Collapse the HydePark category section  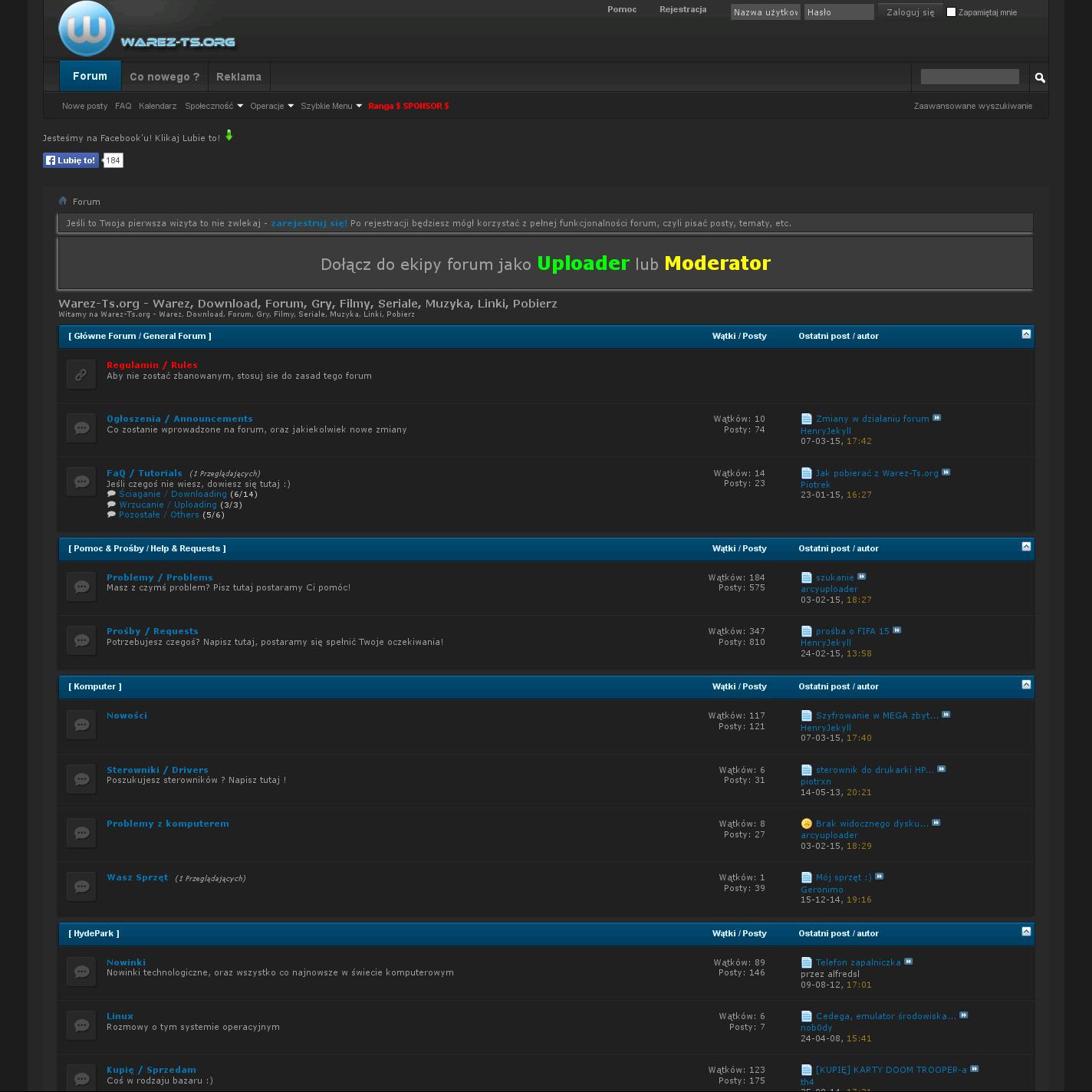[x=1026, y=931]
